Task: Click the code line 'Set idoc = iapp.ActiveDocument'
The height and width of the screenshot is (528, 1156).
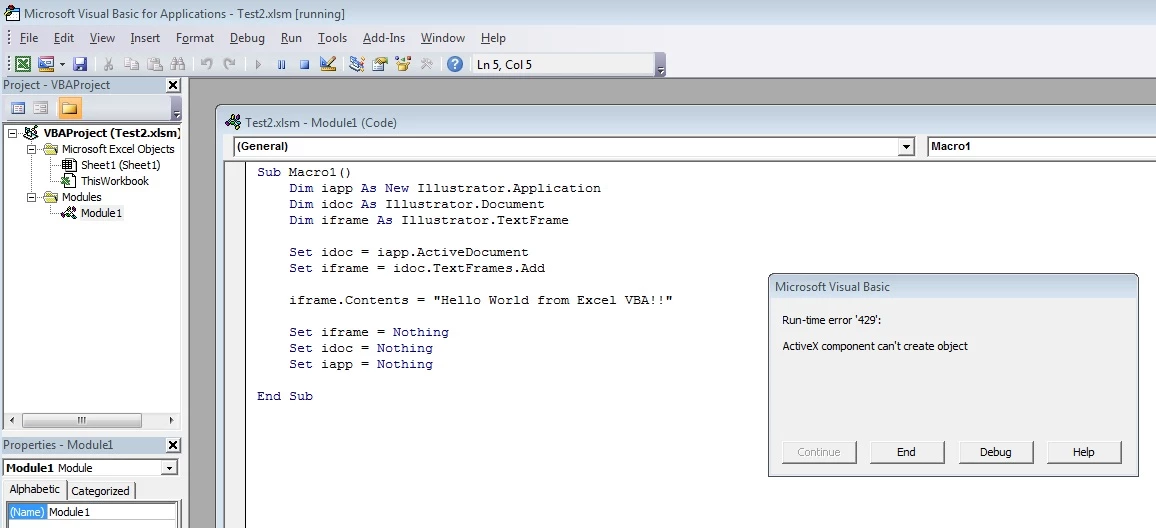Action: [408, 252]
